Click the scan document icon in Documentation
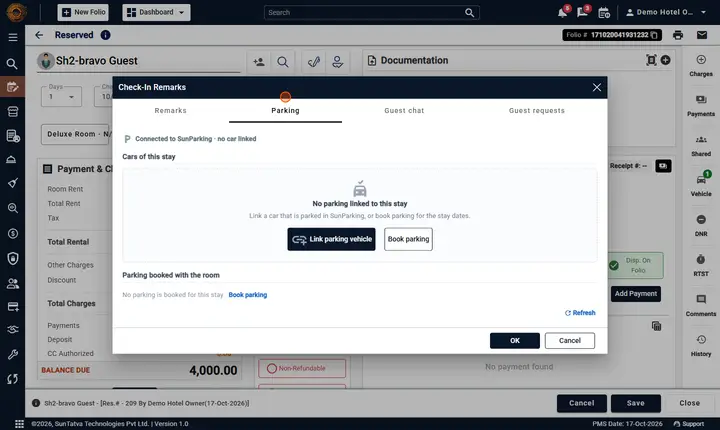720x430 pixels. pos(651,60)
